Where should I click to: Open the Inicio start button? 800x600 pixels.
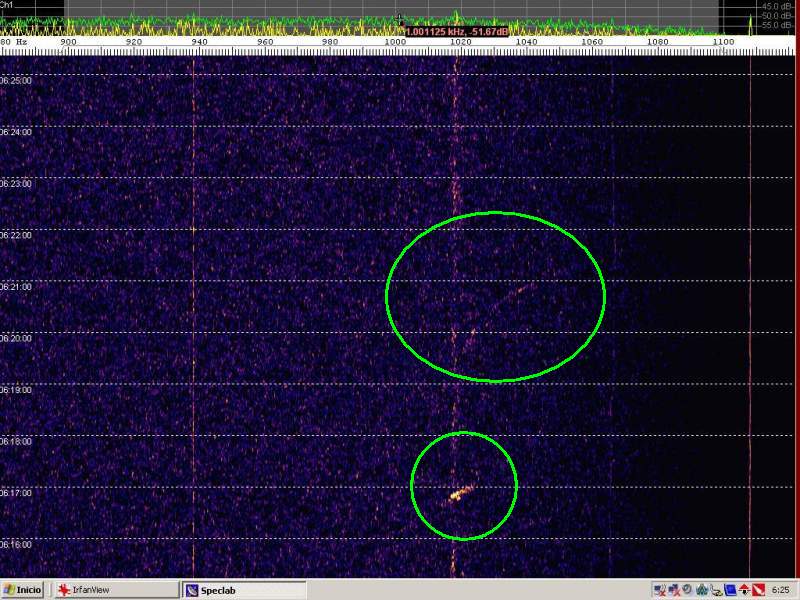(22, 590)
